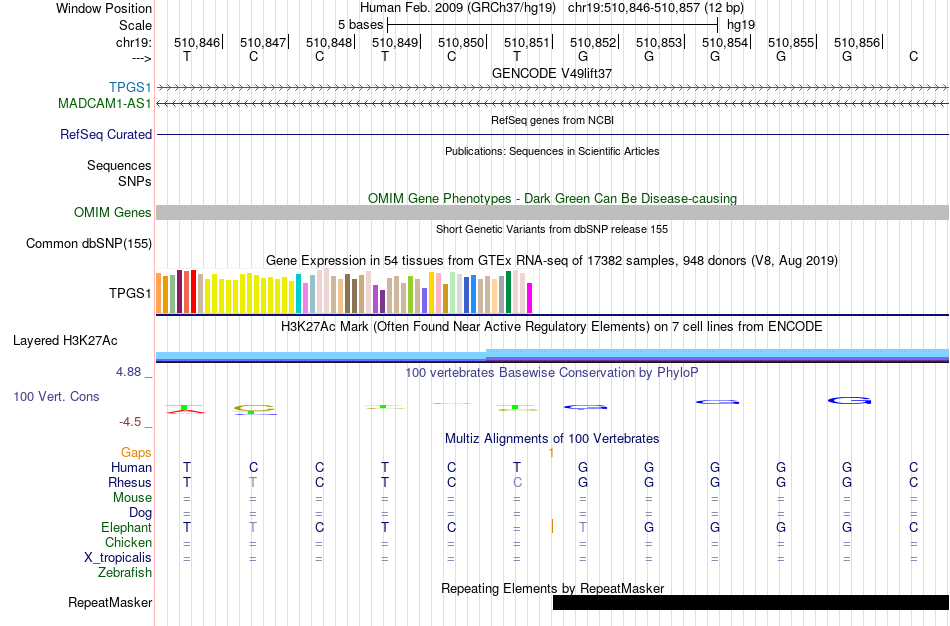Click the black TPGS1 GTEx expression label
Screen dimensions: 950x626
130,293
